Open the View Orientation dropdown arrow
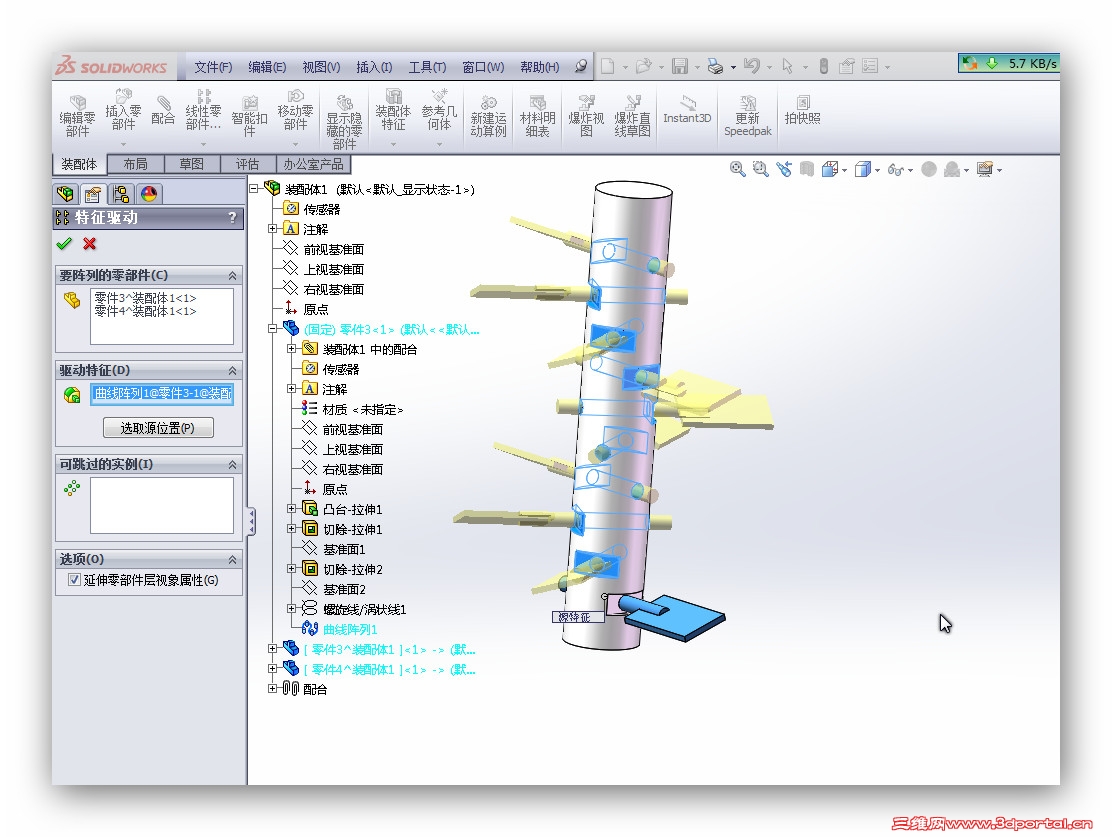 pyautogui.click(x=844, y=170)
